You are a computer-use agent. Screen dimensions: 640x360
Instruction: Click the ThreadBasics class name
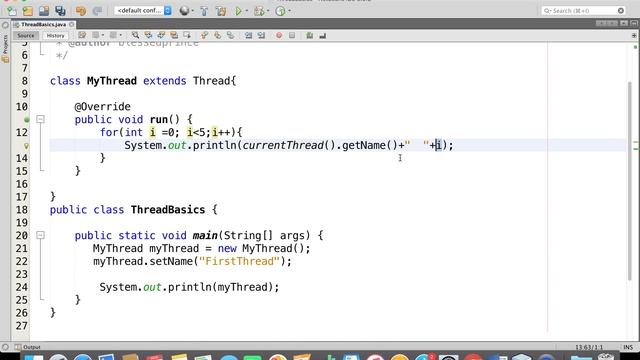pyautogui.click(x=168, y=210)
